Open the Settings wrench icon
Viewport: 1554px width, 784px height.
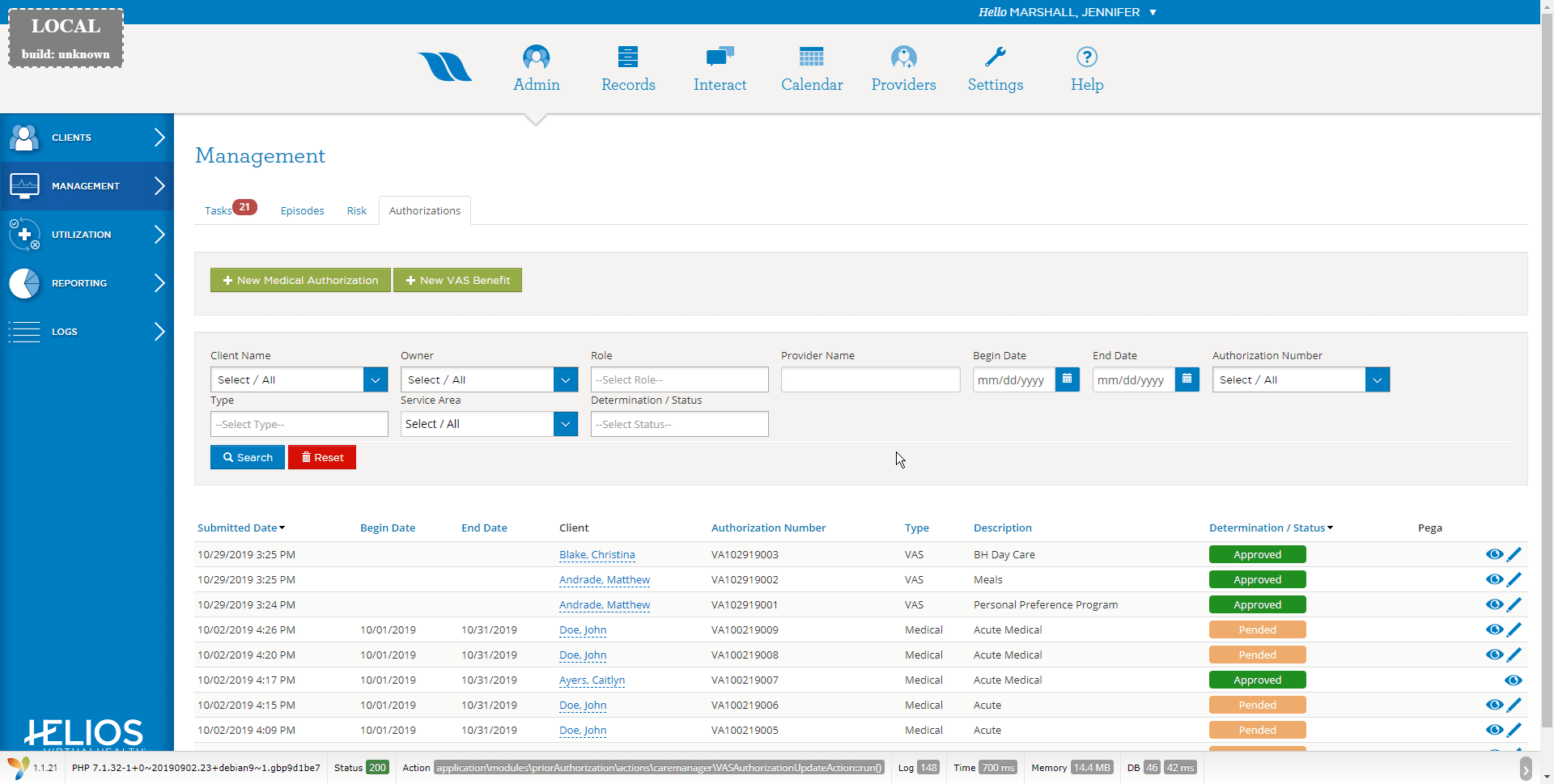[x=995, y=57]
